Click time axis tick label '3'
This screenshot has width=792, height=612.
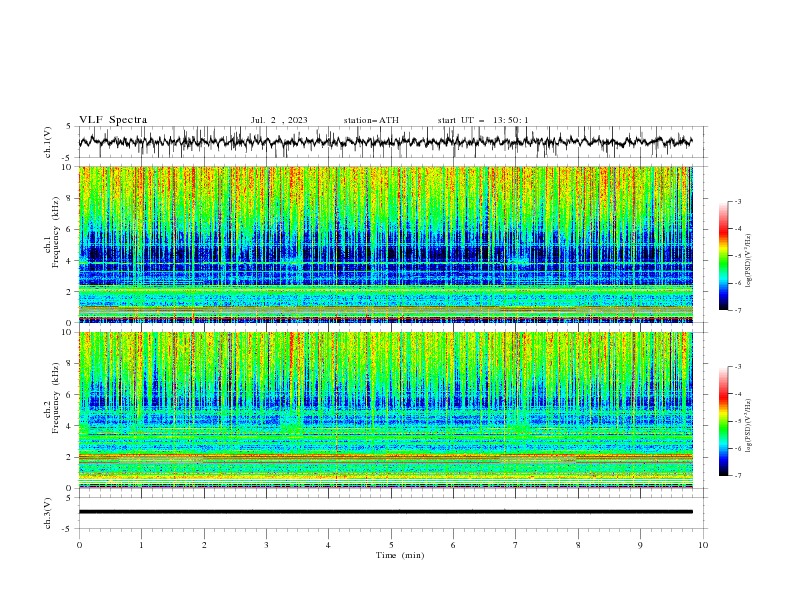pyautogui.click(x=266, y=545)
